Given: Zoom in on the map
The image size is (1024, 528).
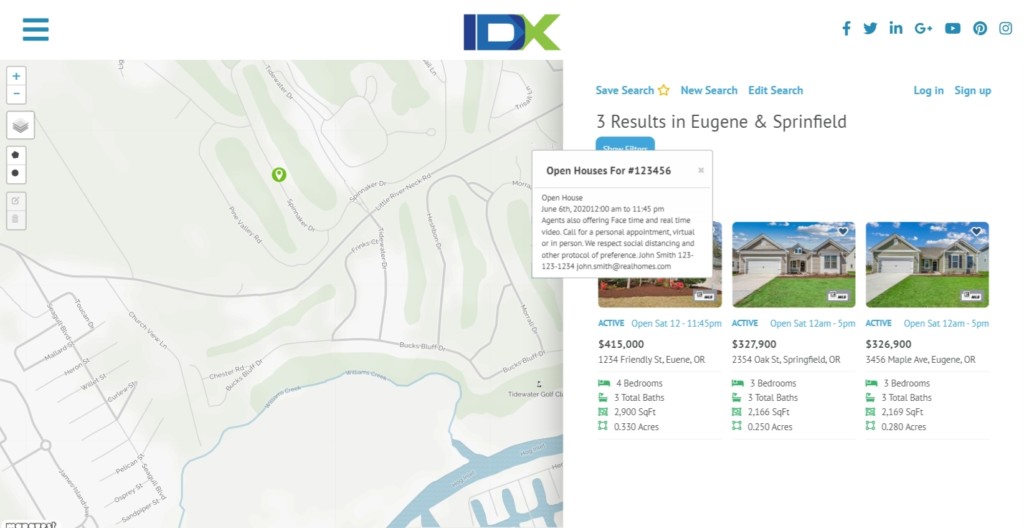Looking at the screenshot, I should pyautogui.click(x=16, y=76).
